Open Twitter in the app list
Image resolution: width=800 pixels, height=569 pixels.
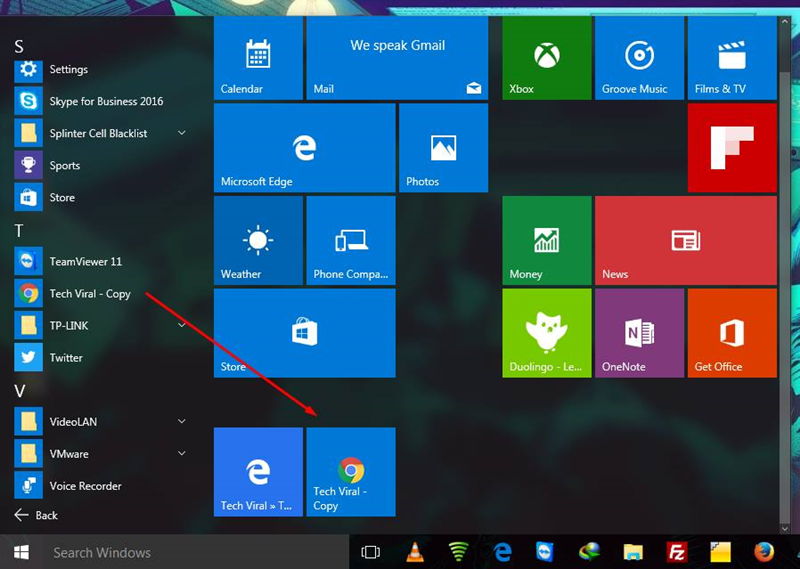[x=100, y=358]
